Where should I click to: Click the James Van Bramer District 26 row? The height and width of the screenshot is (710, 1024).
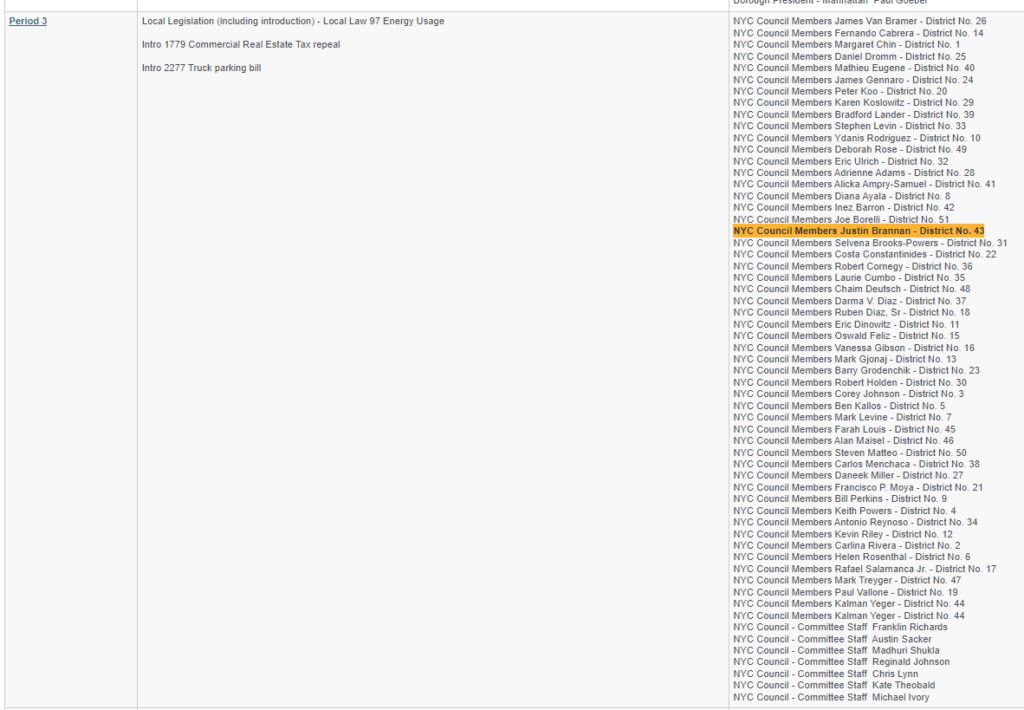coord(859,21)
